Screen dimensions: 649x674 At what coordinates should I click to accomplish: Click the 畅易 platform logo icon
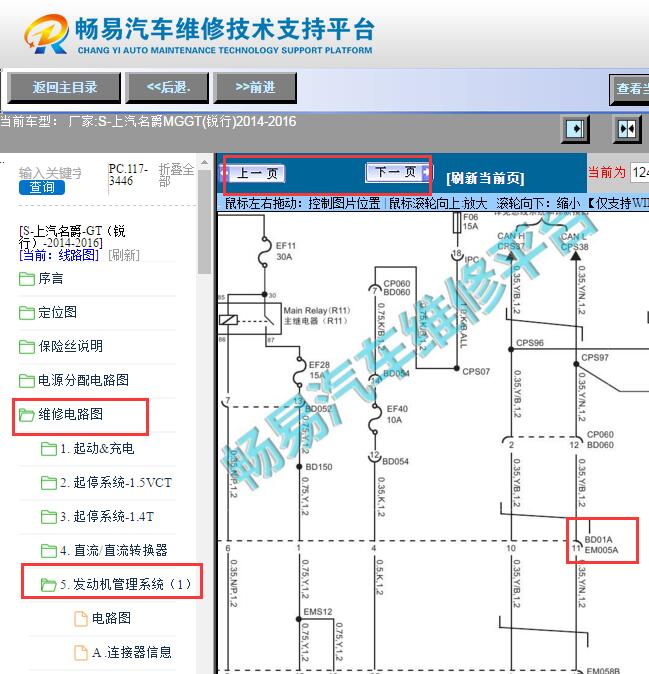click(x=46, y=34)
